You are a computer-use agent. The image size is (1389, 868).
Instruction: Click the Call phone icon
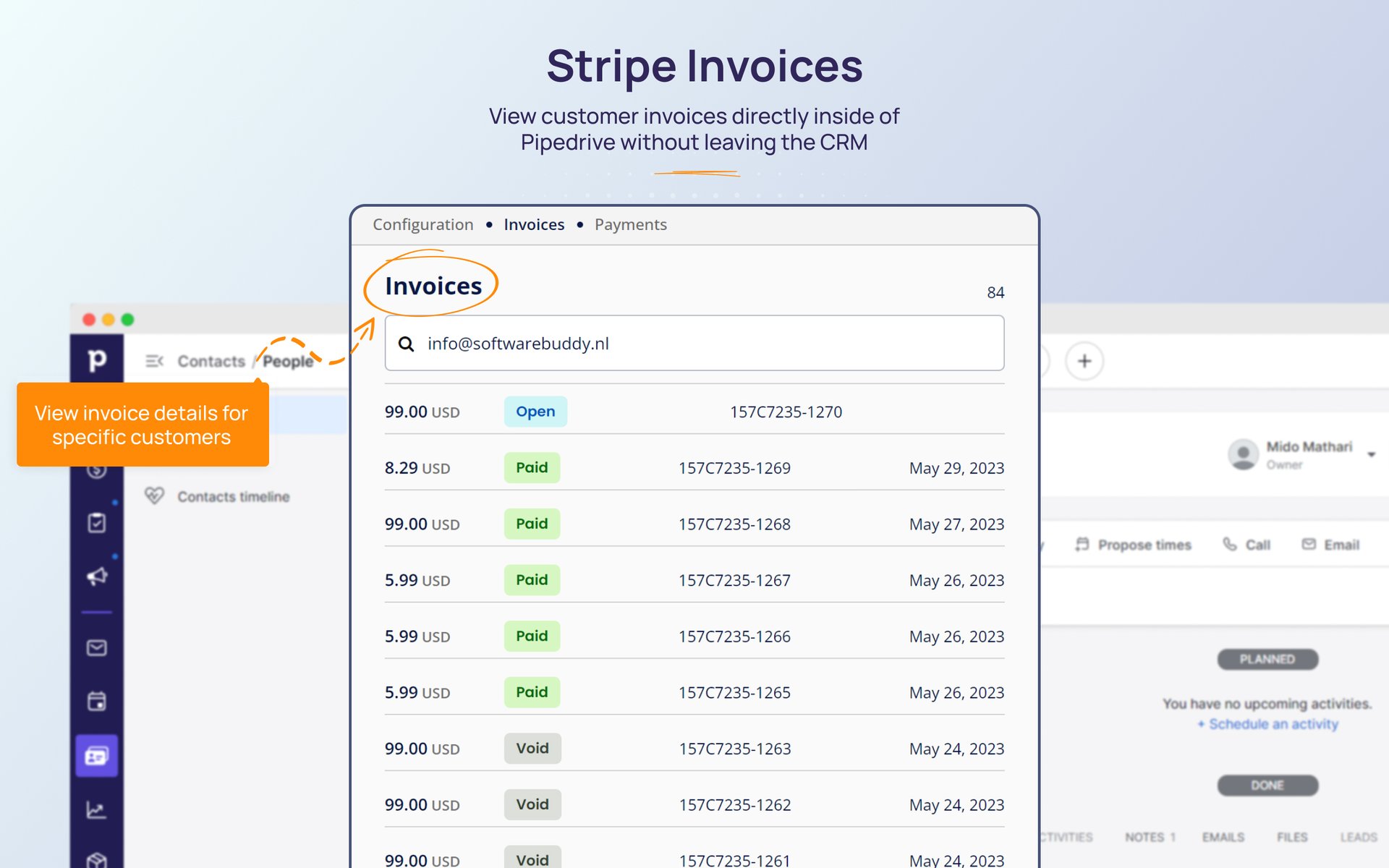pyautogui.click(x=1229, y=544)
